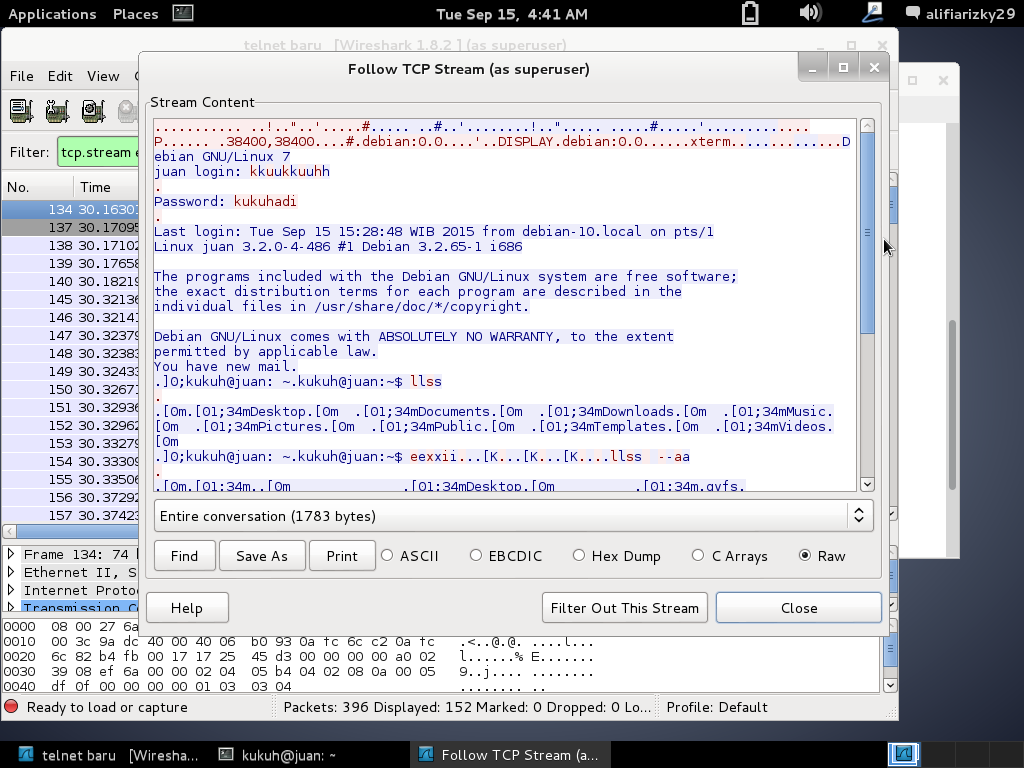This screenshot has width=1024, height=768.
Task: Click the red capture status icon in status bar
Action: (x=11, y=707)
